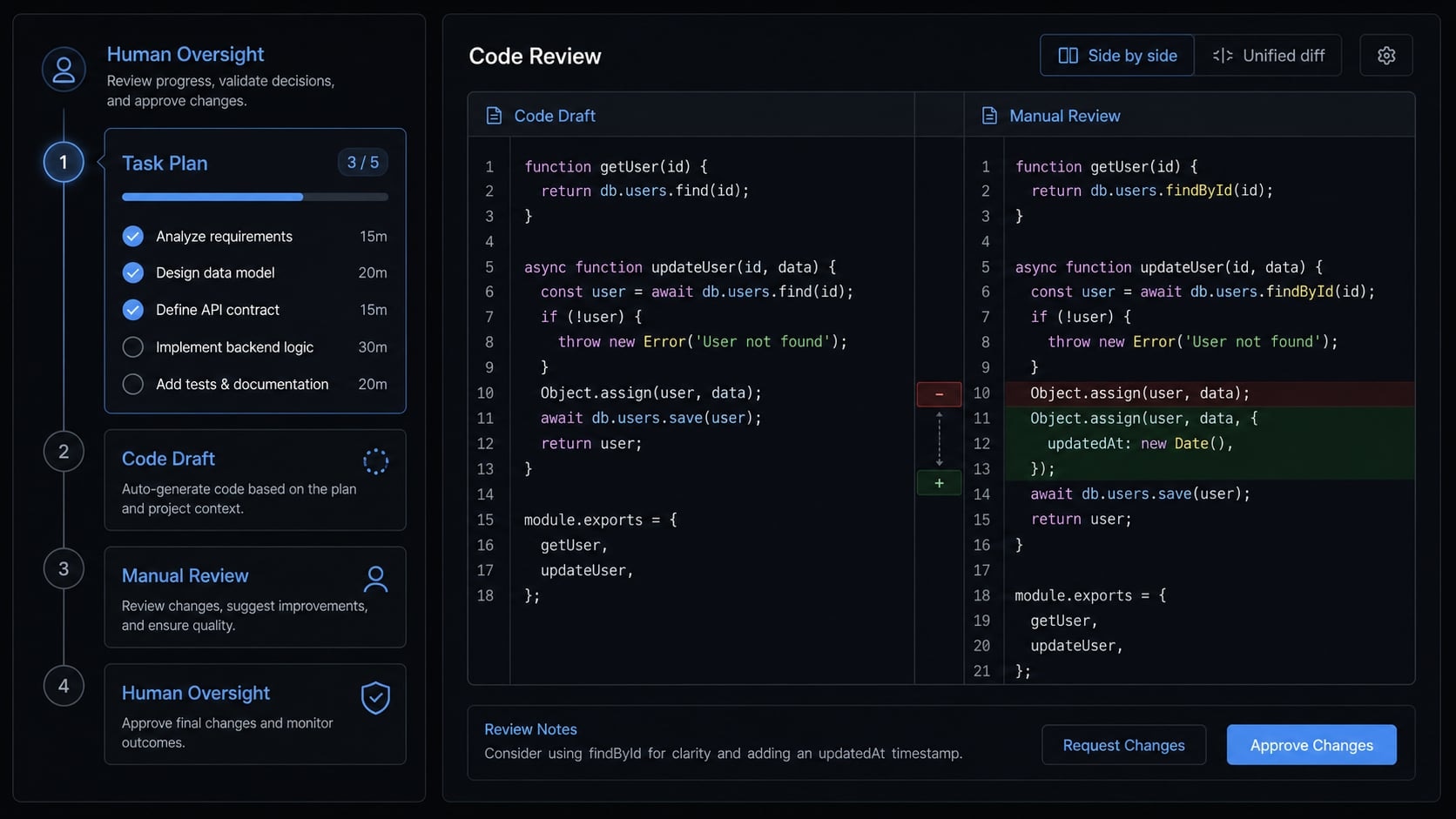Uncheck the Analyze requirements task
The height and width of the screenshot is (819, 1456).
point(132,236)
